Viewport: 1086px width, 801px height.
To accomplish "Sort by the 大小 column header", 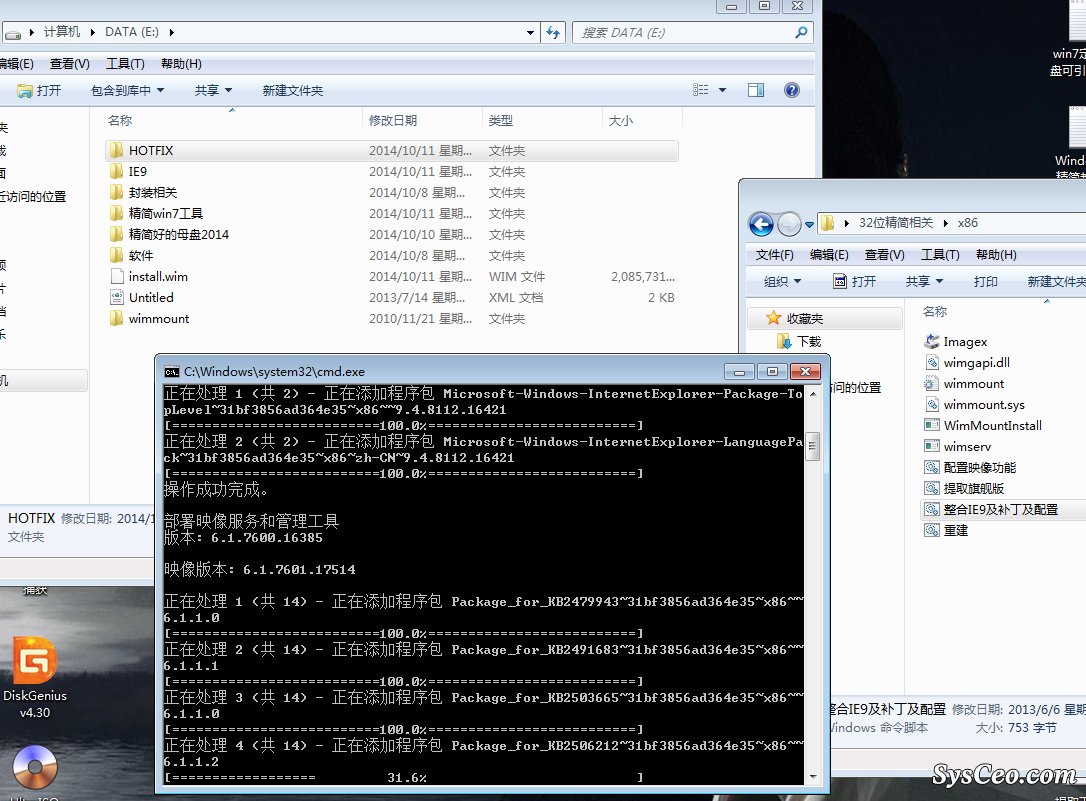I will tap(642, 120).
